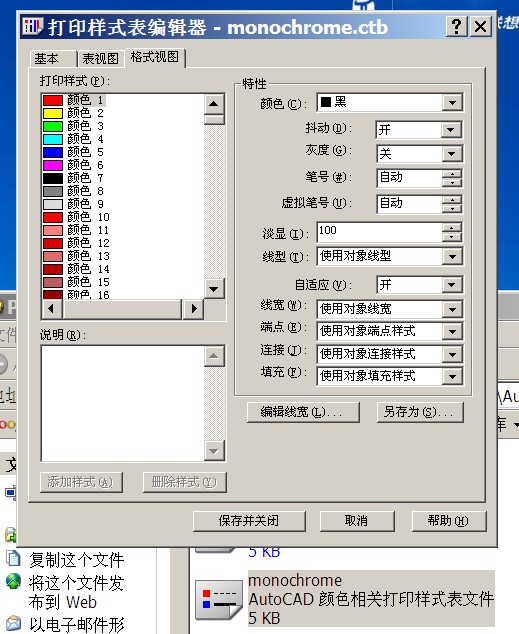The height and width of the screenshot is (634, 519).
Task: Open the 颜色 color dropdown showing 黑
Action: tap(452, 103)
